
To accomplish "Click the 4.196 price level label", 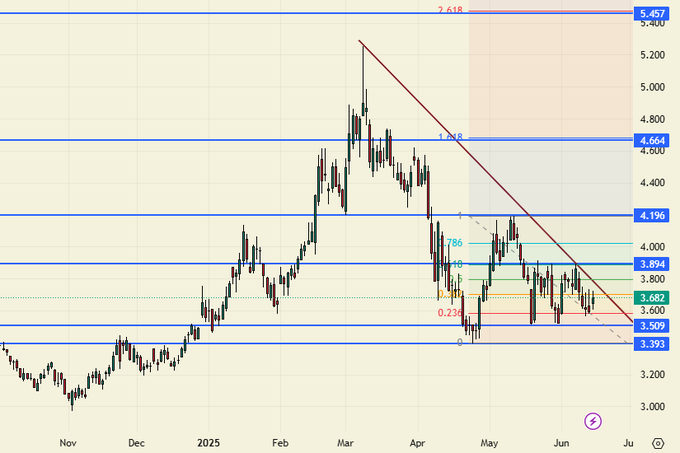I will pyautogui.click(x=657, y=216).
